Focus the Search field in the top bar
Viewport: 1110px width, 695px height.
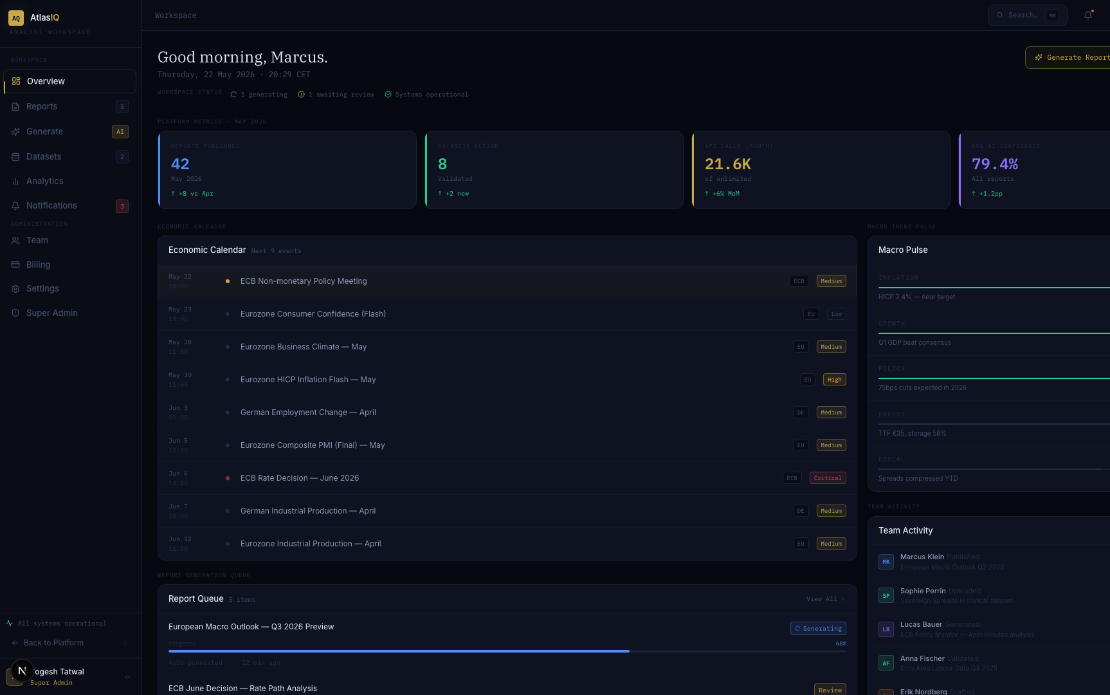coord(1027,15)
